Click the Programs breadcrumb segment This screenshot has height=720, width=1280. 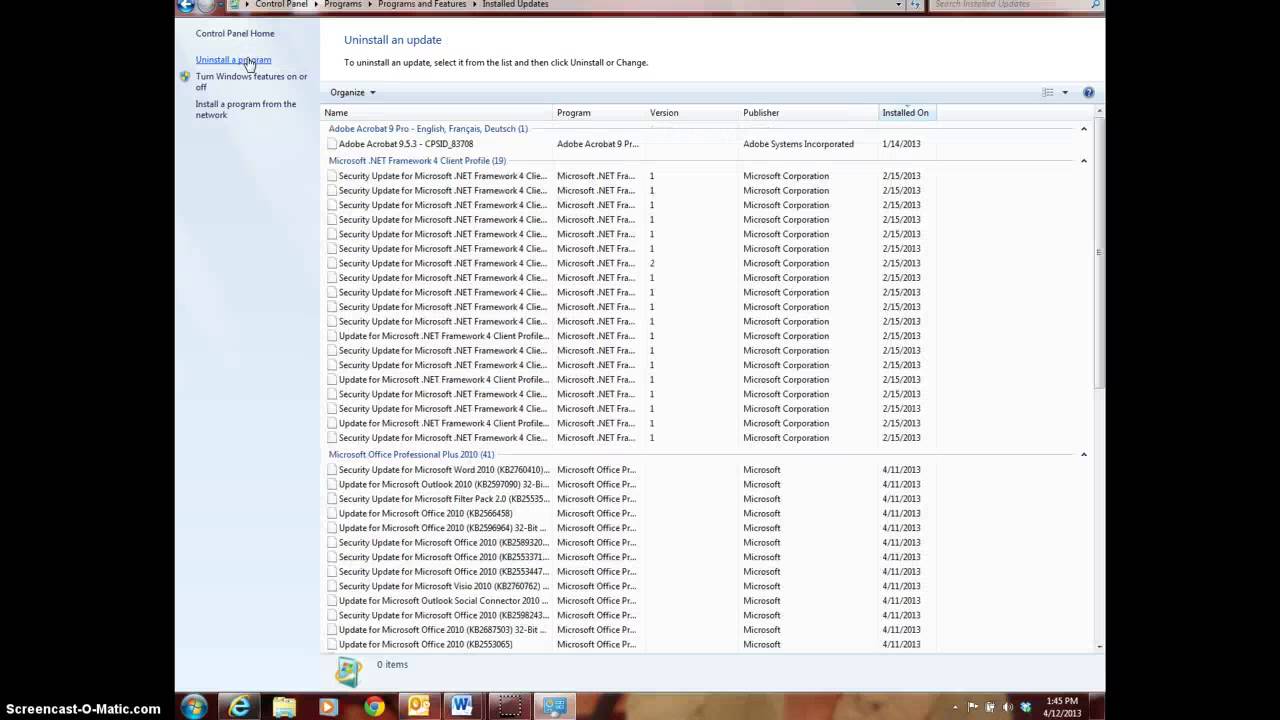coord(343,4)
